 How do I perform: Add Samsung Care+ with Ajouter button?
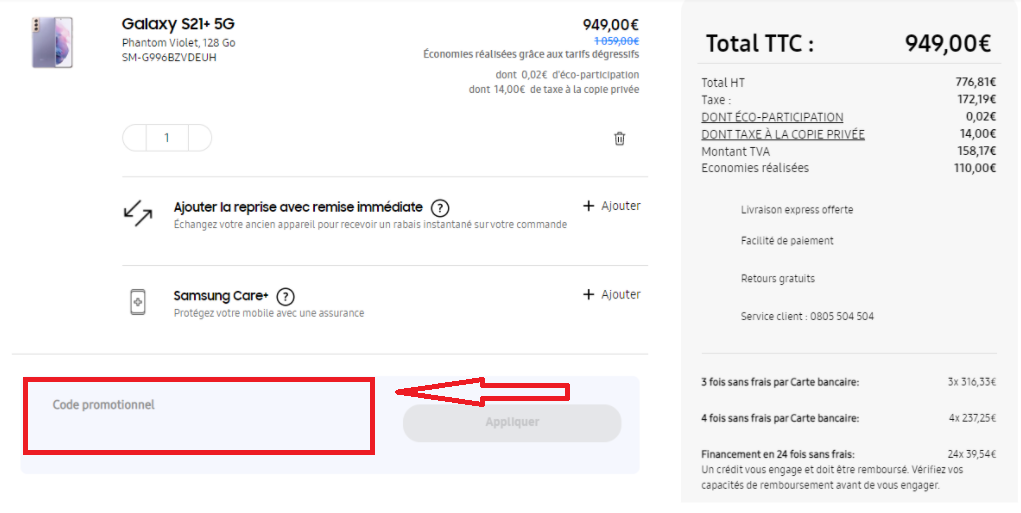click(x=611, y=294)
